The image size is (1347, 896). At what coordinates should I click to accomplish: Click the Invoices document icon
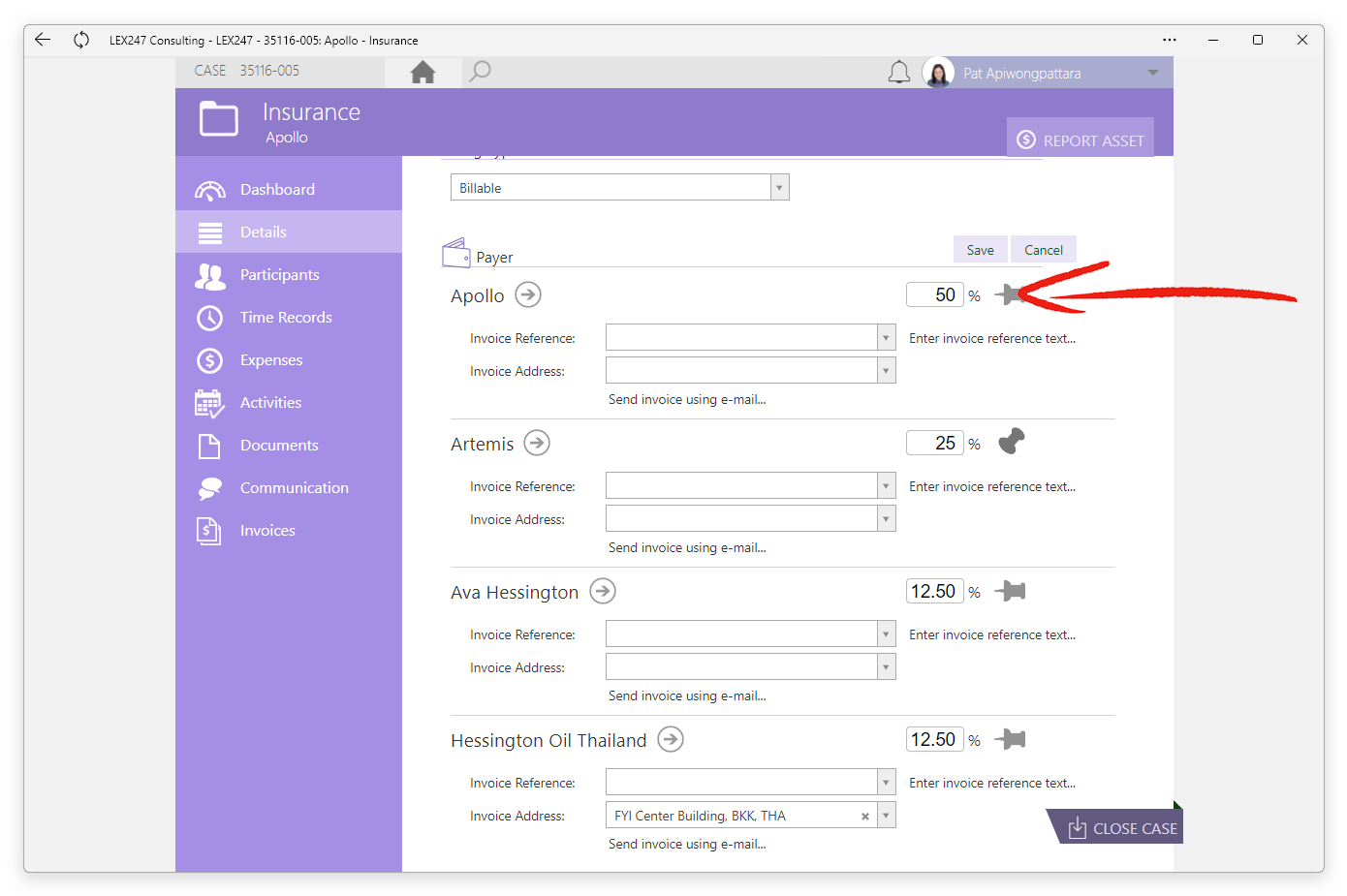209,531
